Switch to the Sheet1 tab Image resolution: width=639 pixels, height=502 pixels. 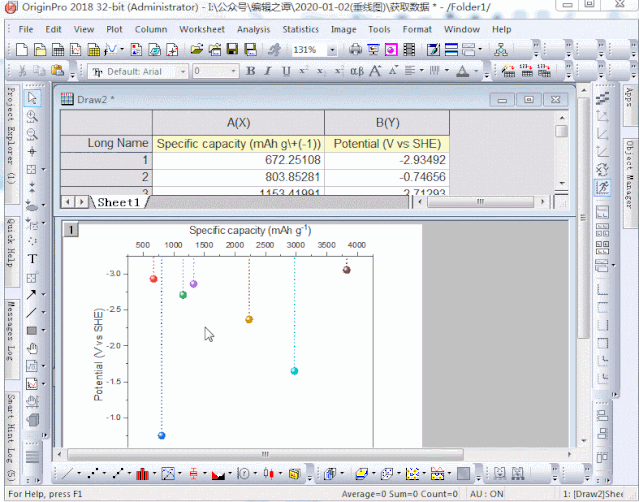119,202
